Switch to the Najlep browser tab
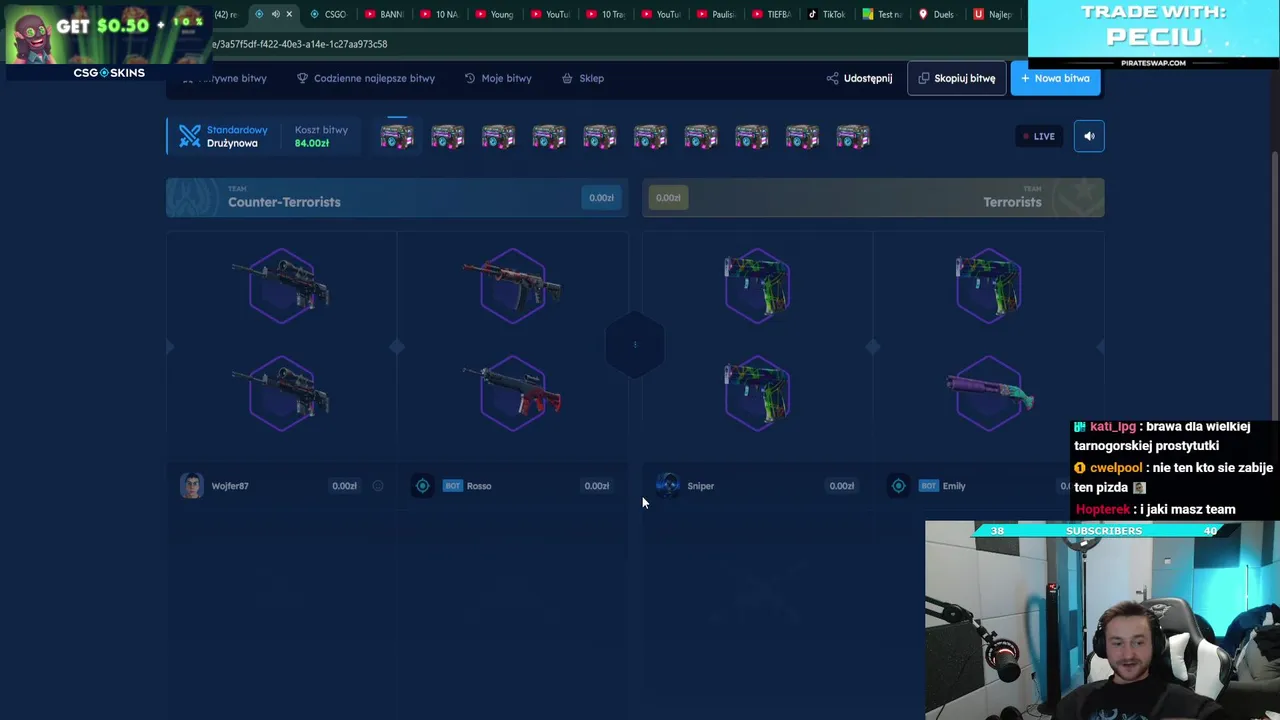 pos(992,14)
